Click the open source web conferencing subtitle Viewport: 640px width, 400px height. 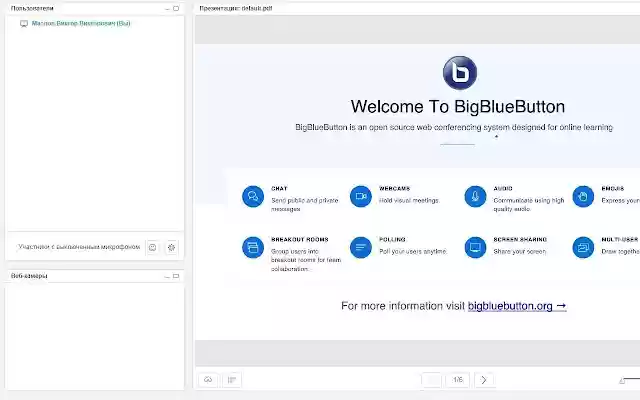click(454, 127)
